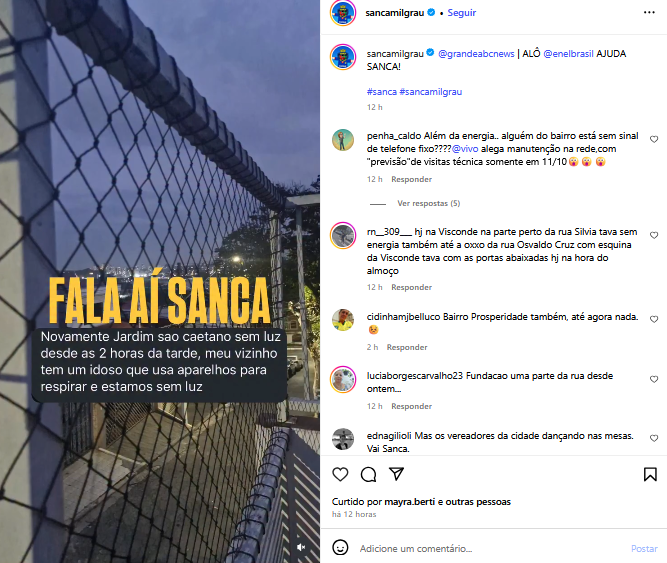The height and width of the screenshot is (563, 667).
Task: Expand Ver respostas (5) replies
Action: [x=428, y=203]
